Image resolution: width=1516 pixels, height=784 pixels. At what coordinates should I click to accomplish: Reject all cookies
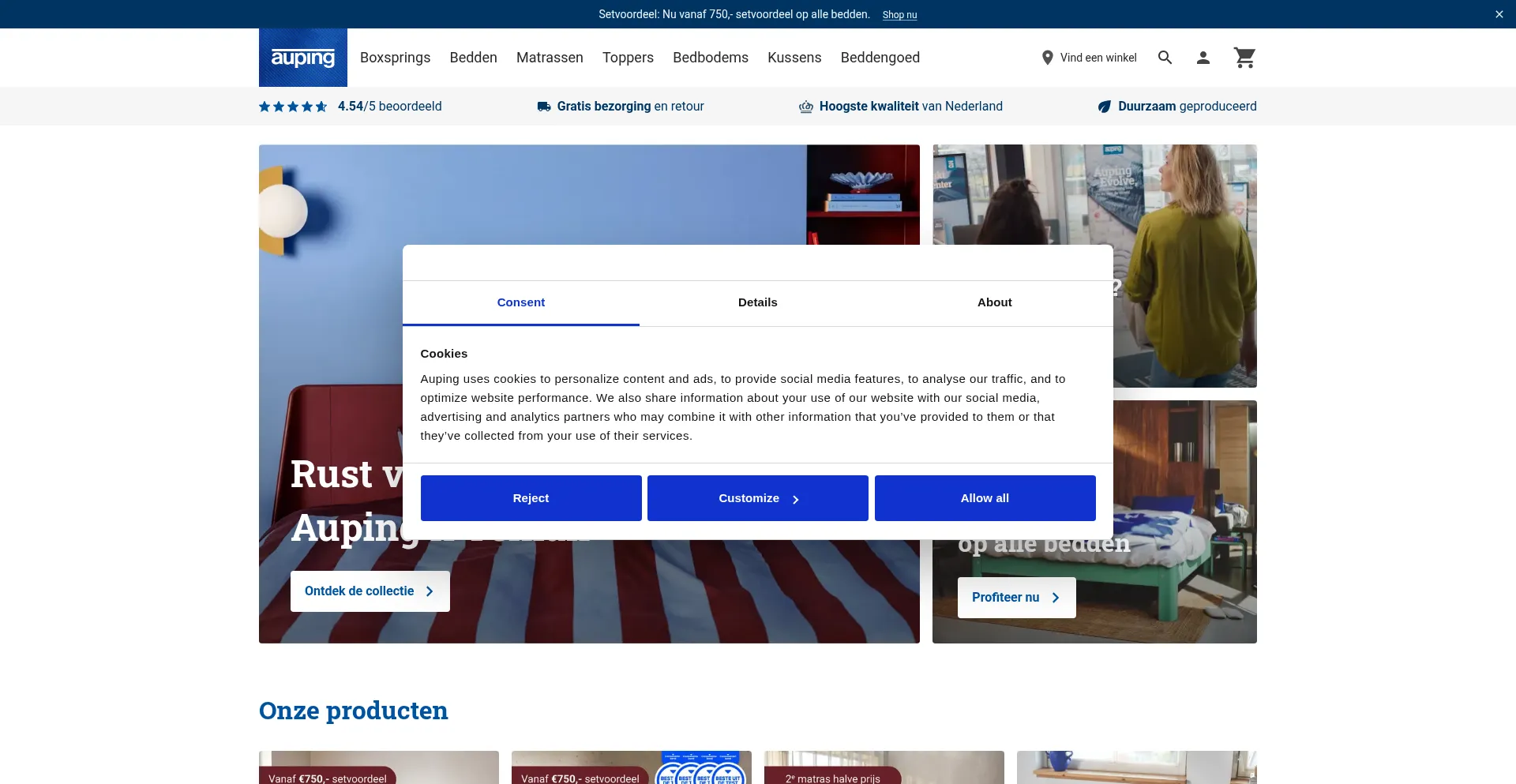531,498
